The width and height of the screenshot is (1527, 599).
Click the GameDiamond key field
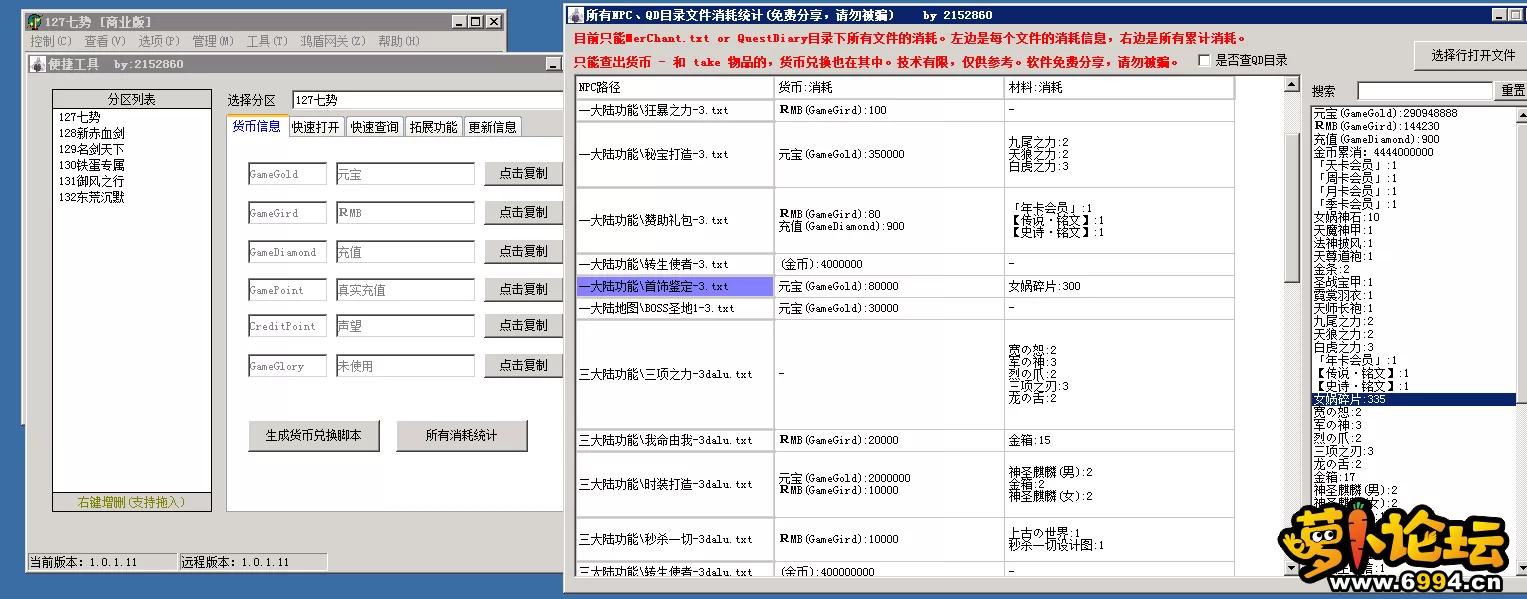tap(287, 252)
